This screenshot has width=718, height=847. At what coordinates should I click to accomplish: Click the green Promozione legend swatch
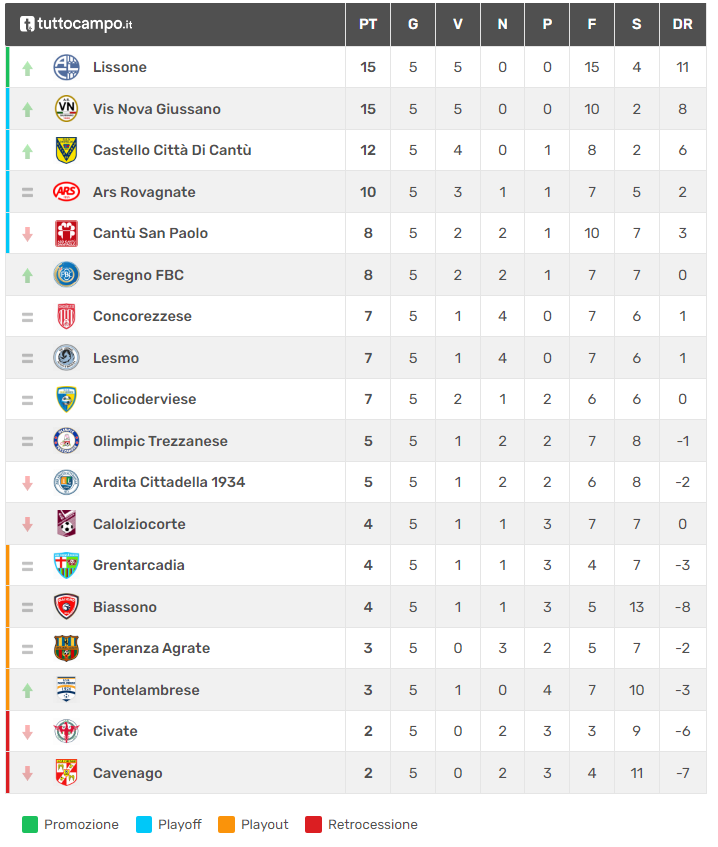(30, 825)
